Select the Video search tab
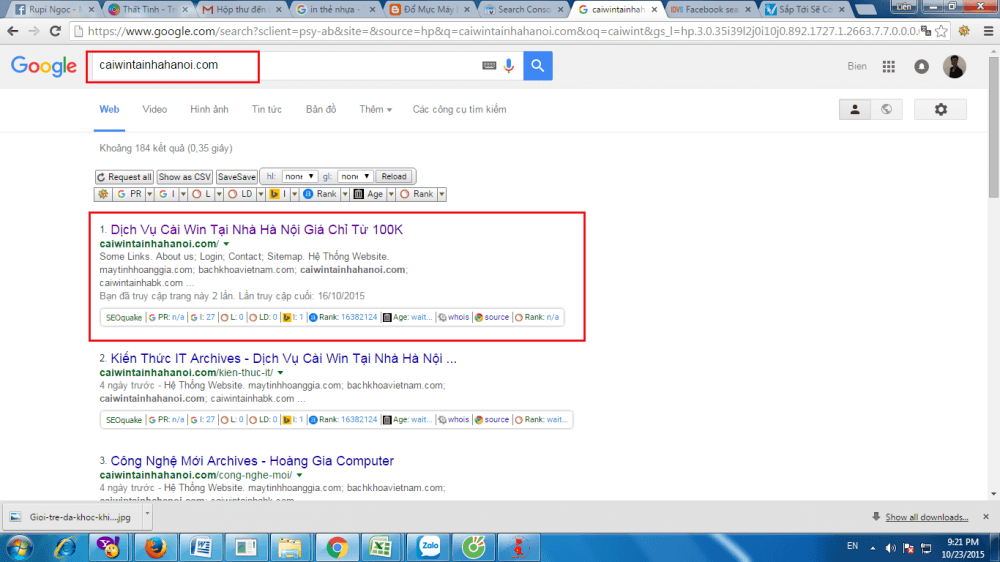 coord(154,110)
